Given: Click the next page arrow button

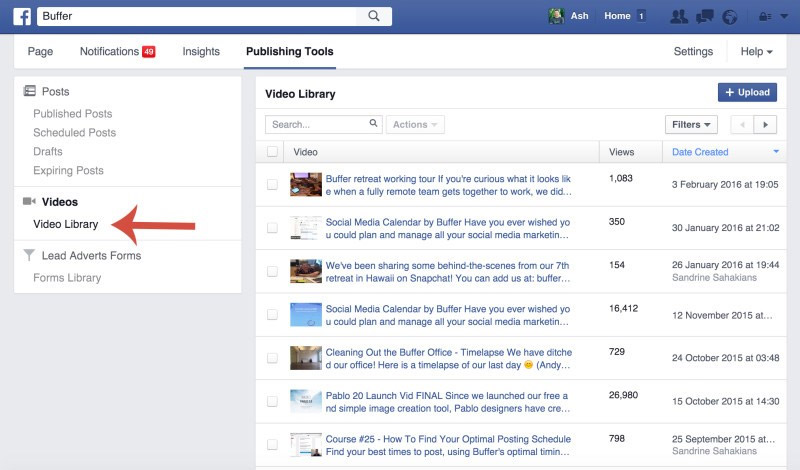Looking at the screenshot, I should [x=765, y=125].
